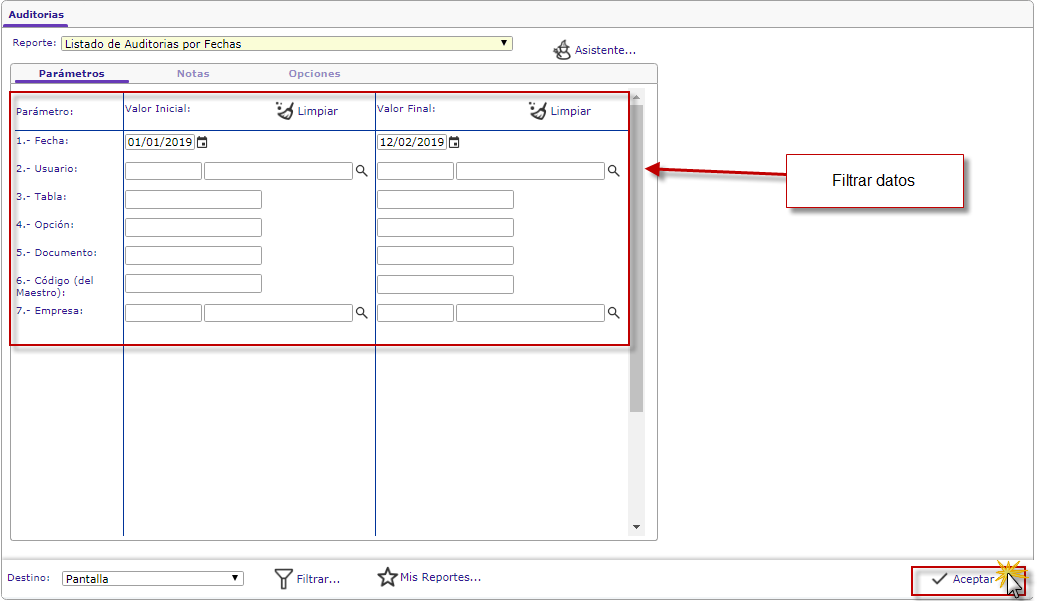Image resolution: width=1037 pixels, height=601 pixels.
Task: Switch to the Parámetros tab
Action: point(71,73)
